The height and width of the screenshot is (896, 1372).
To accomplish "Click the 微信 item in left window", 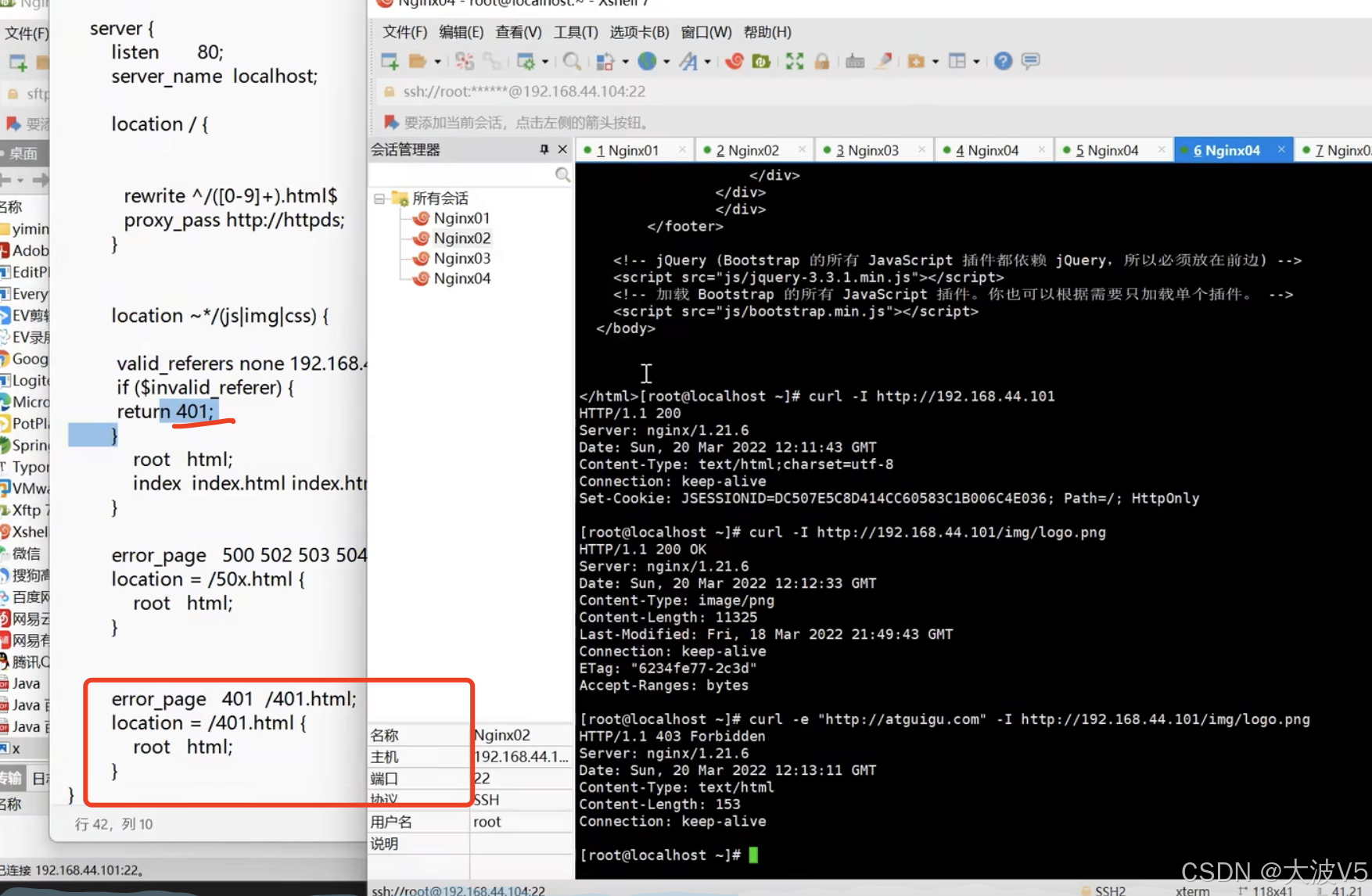I will click(26, 554).
